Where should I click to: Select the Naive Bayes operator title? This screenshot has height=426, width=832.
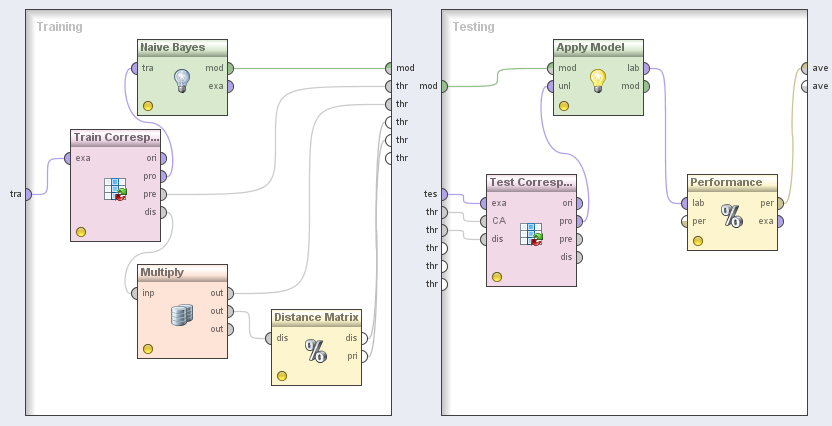point(172,47)
